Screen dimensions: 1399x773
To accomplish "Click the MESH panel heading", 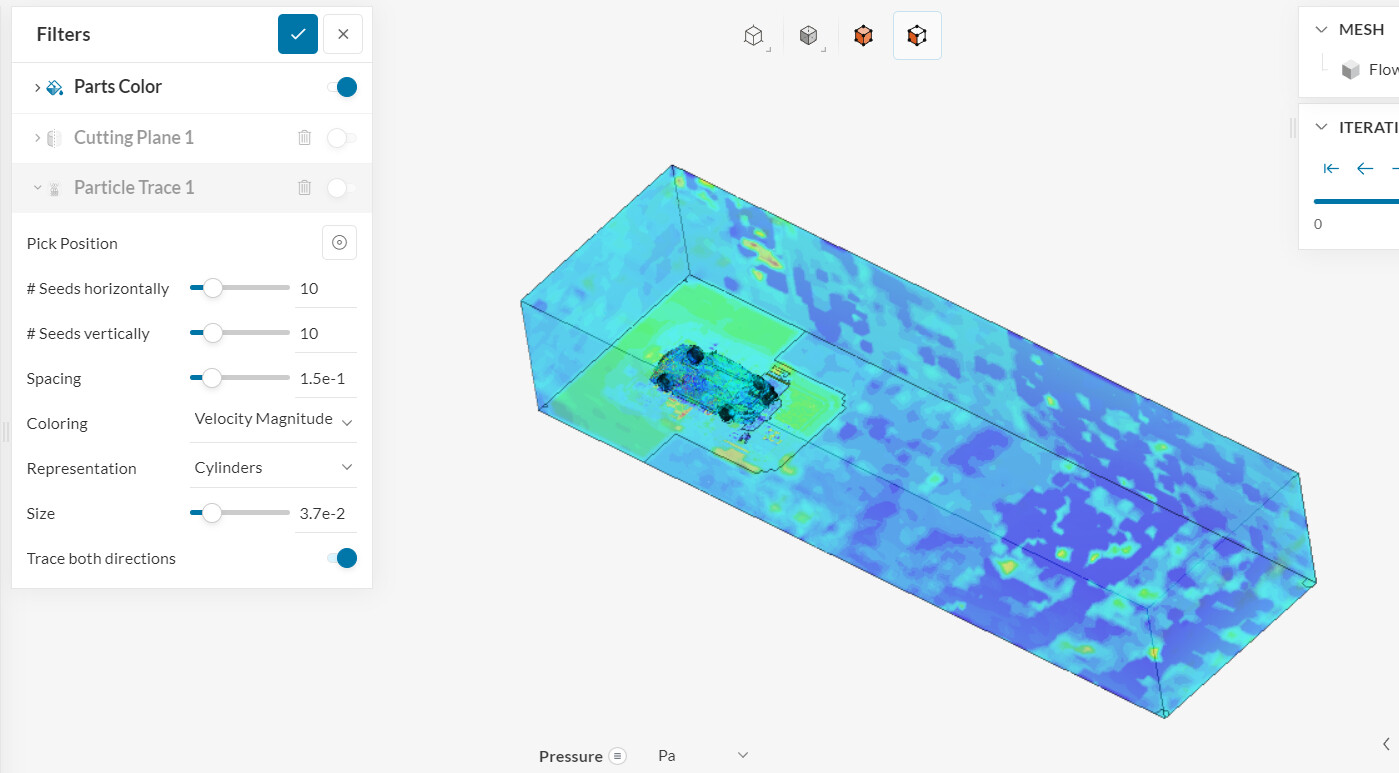I will click(1361, 30).
